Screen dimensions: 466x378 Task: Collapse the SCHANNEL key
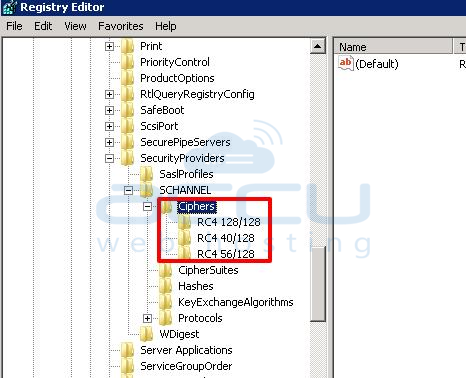(x=128, y=190)
